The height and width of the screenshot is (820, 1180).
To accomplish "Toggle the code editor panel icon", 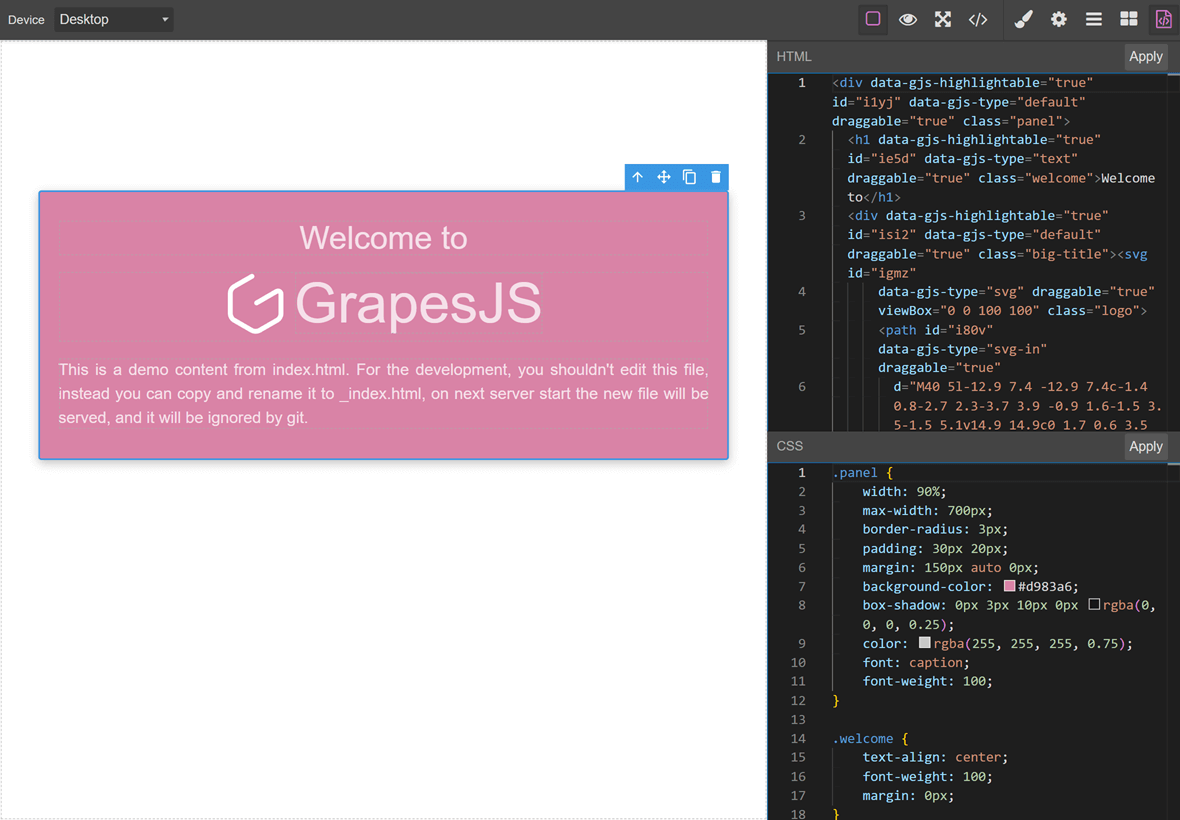I will coord(1163,20).
